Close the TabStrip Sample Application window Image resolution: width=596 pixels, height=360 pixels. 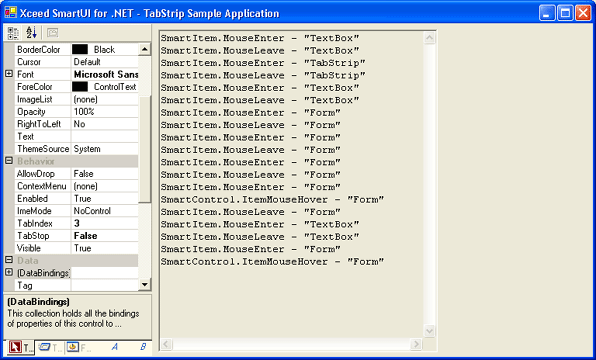pyautogui.click(x=583, y=13)
